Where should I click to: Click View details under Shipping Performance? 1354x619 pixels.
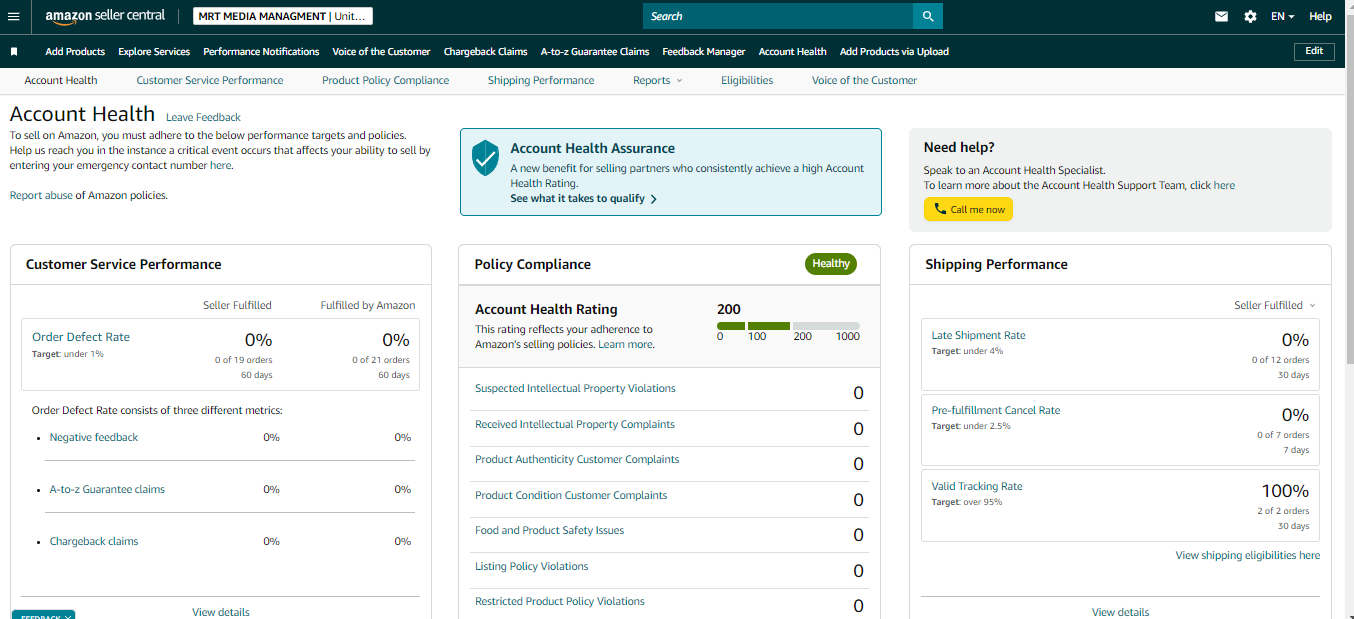tap(1121, 612)
